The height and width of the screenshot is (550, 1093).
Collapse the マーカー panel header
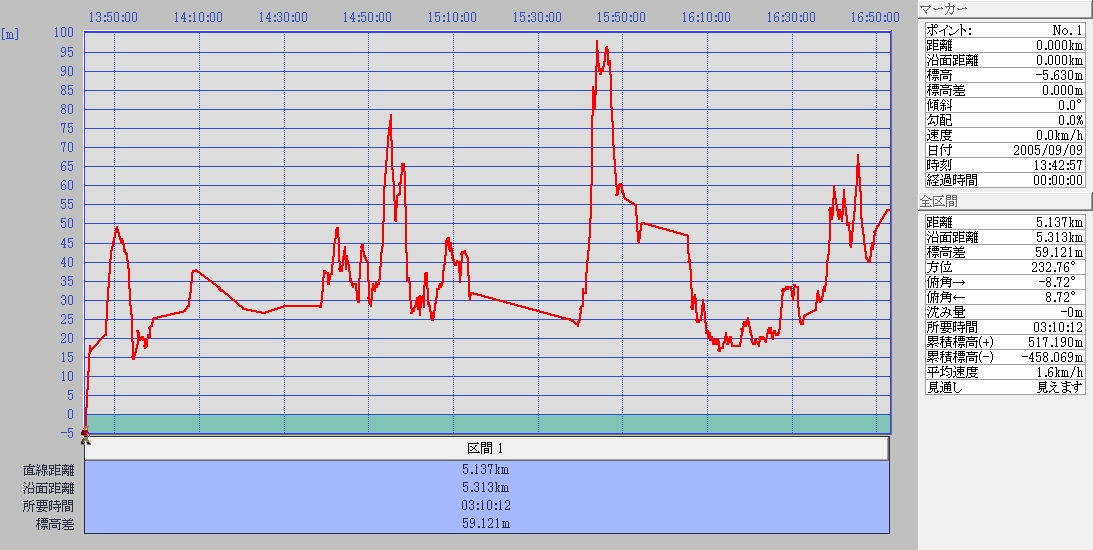[1003, 9]
